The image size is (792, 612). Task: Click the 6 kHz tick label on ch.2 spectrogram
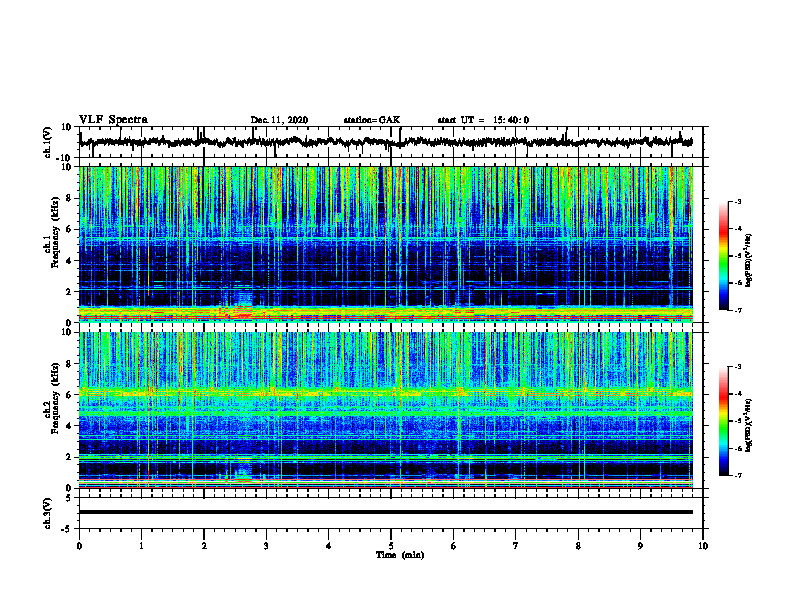[x=69, y=395]
